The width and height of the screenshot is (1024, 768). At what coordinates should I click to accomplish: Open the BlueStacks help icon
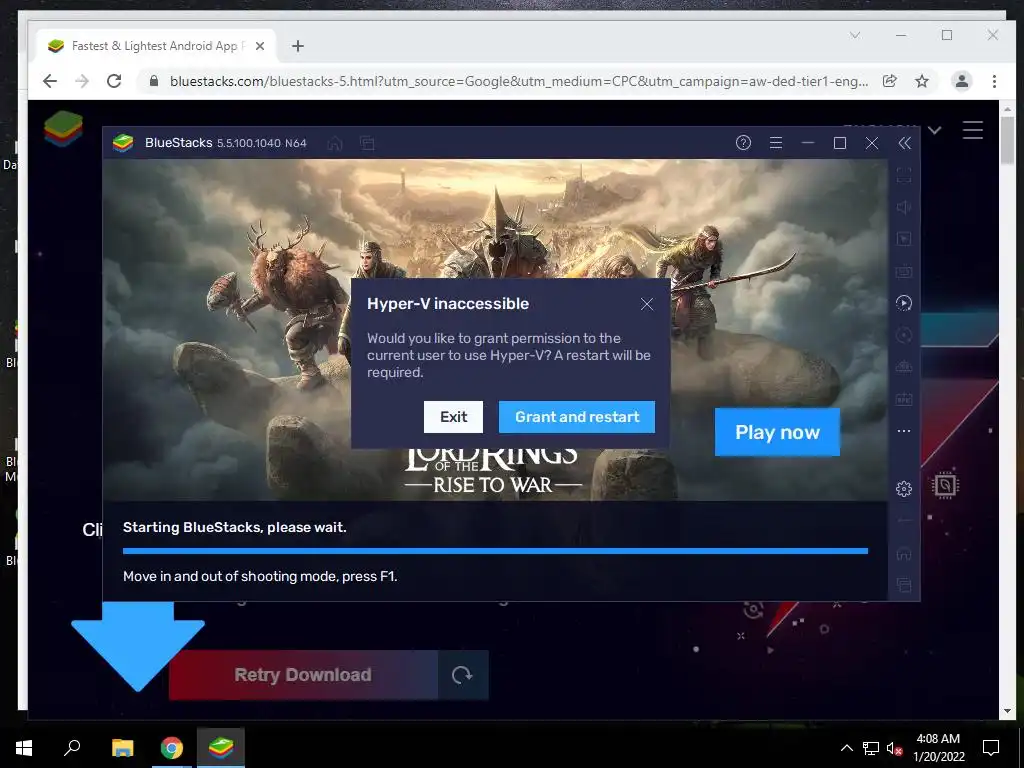tap(743, 143)
